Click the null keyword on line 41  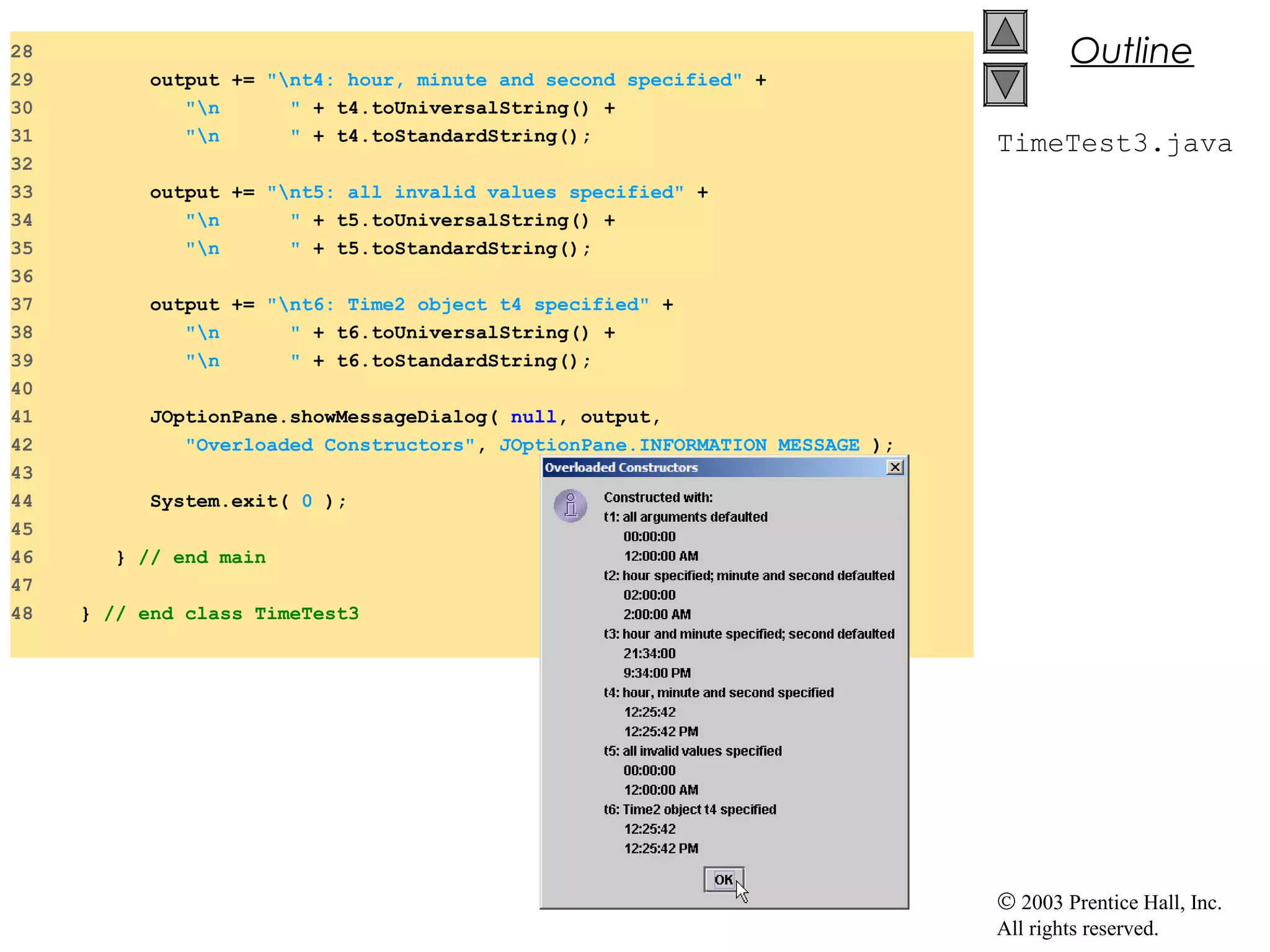pyautogui.click(x=533, y=416)
